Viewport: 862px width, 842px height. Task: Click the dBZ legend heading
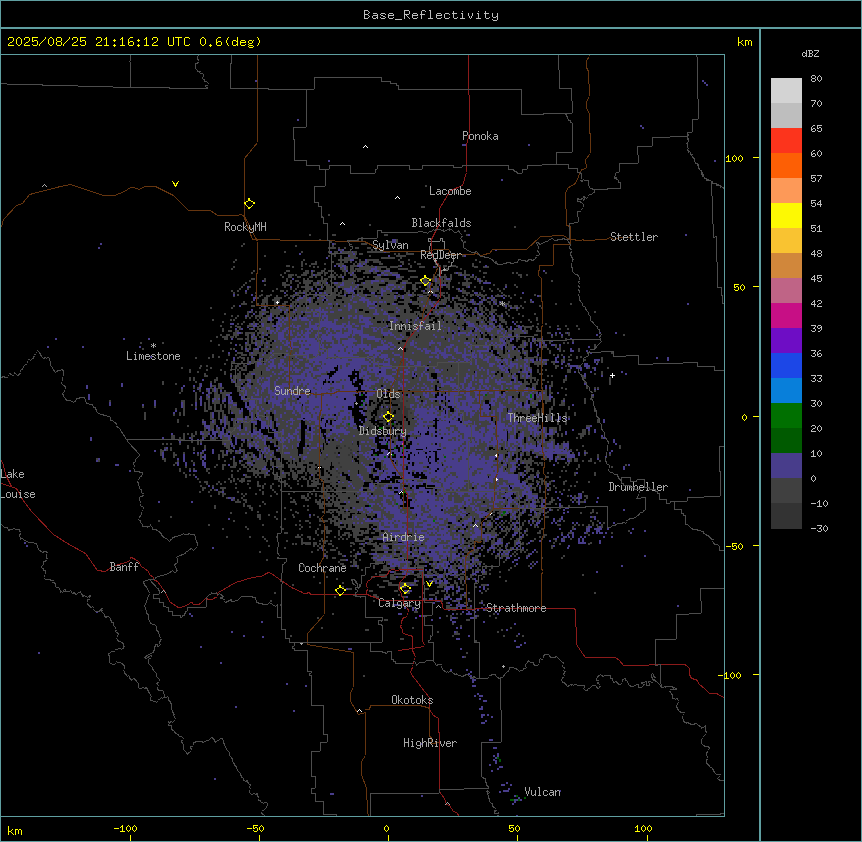coord(810,53)
